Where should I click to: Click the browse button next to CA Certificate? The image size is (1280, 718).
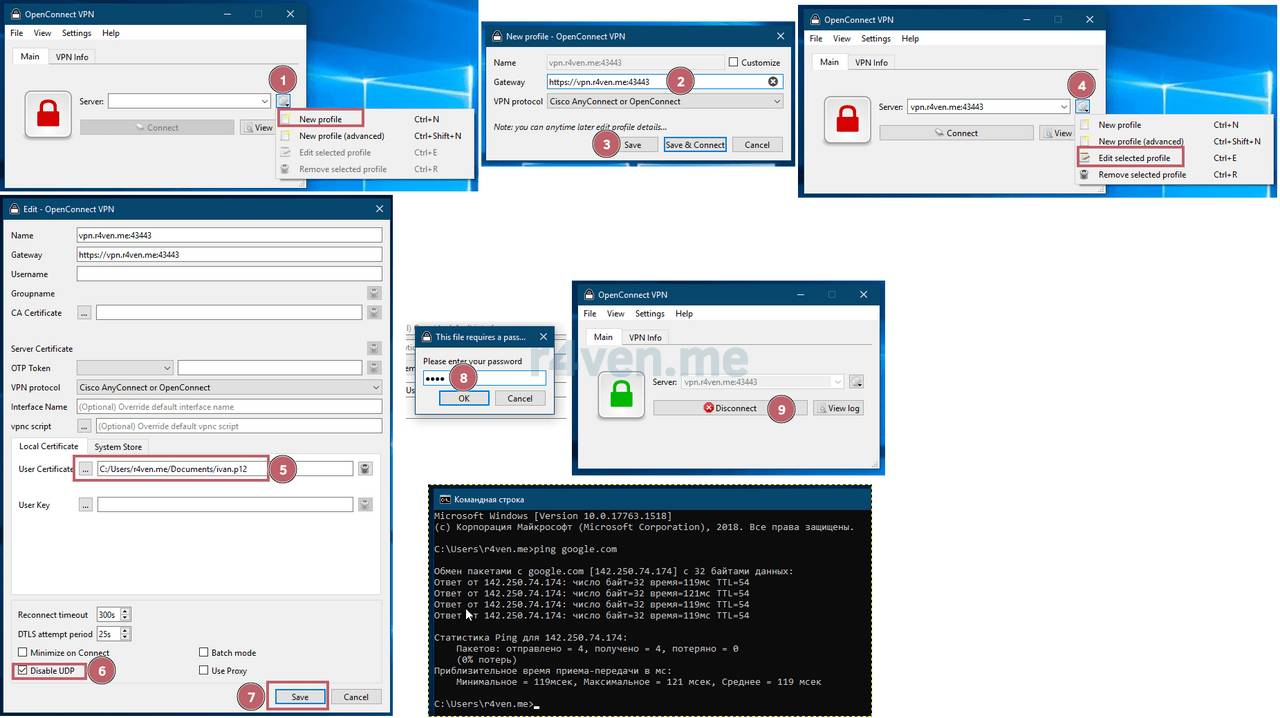click(x=84, y=313)
